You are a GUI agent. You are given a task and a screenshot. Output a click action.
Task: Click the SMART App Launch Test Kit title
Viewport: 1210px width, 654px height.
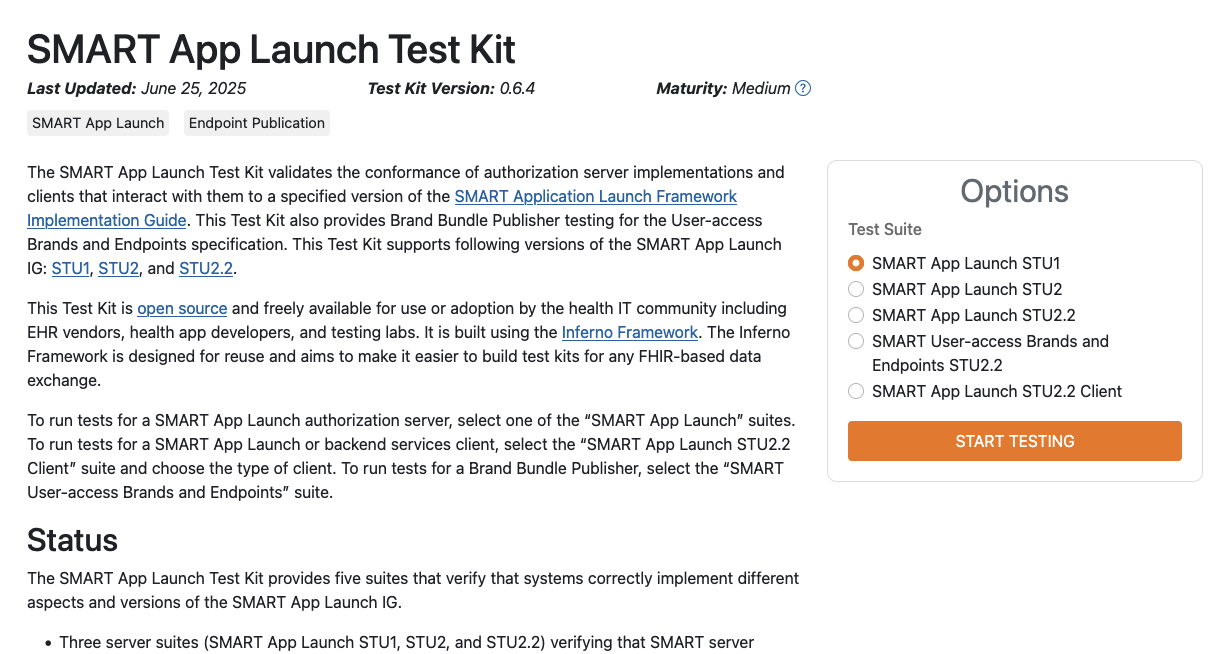[271, 49]
